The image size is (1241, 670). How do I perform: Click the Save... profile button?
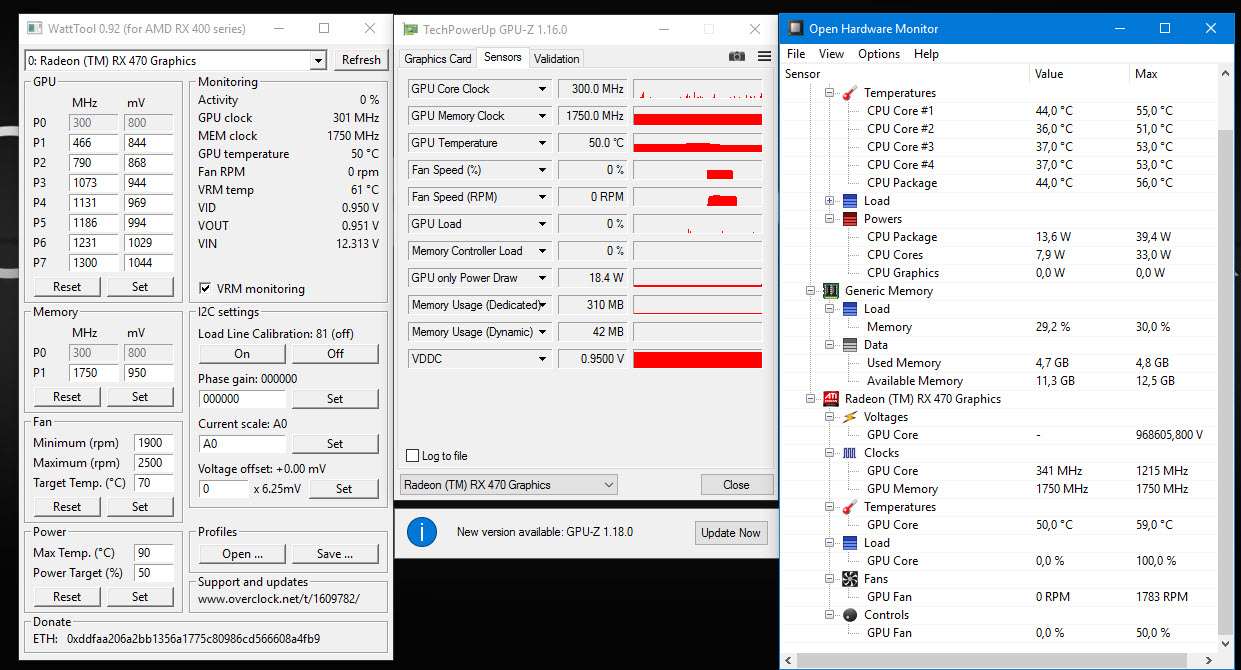(335, 554)
